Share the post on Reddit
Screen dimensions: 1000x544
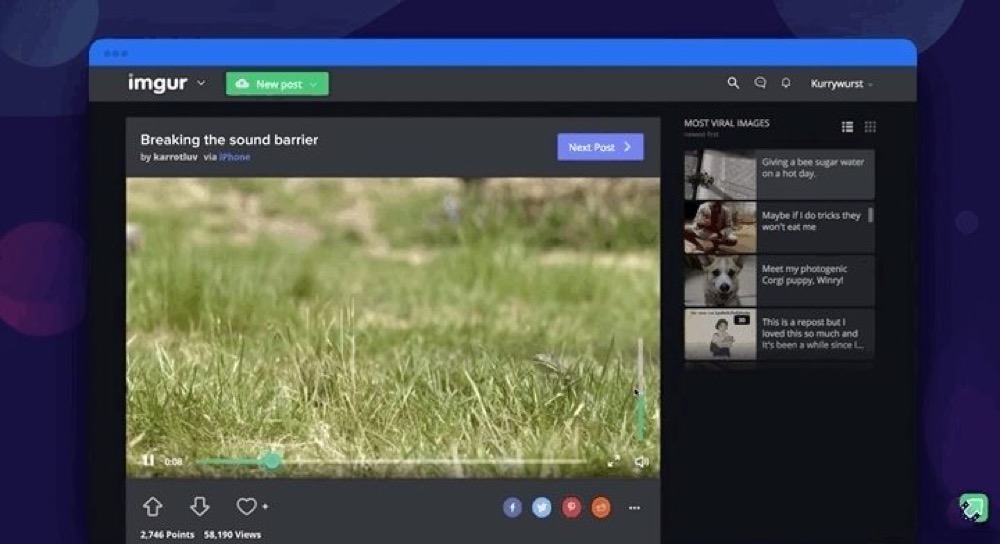point(600,508)
